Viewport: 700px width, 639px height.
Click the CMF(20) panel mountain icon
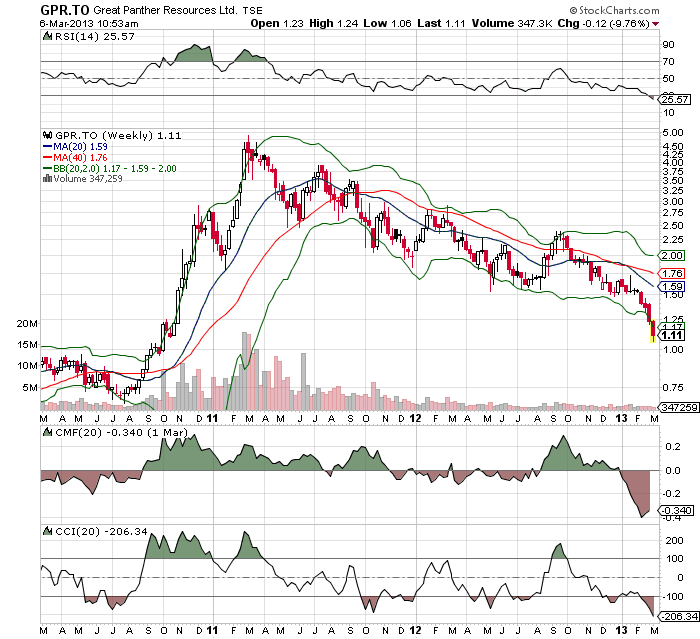click(x=47, y=432)
